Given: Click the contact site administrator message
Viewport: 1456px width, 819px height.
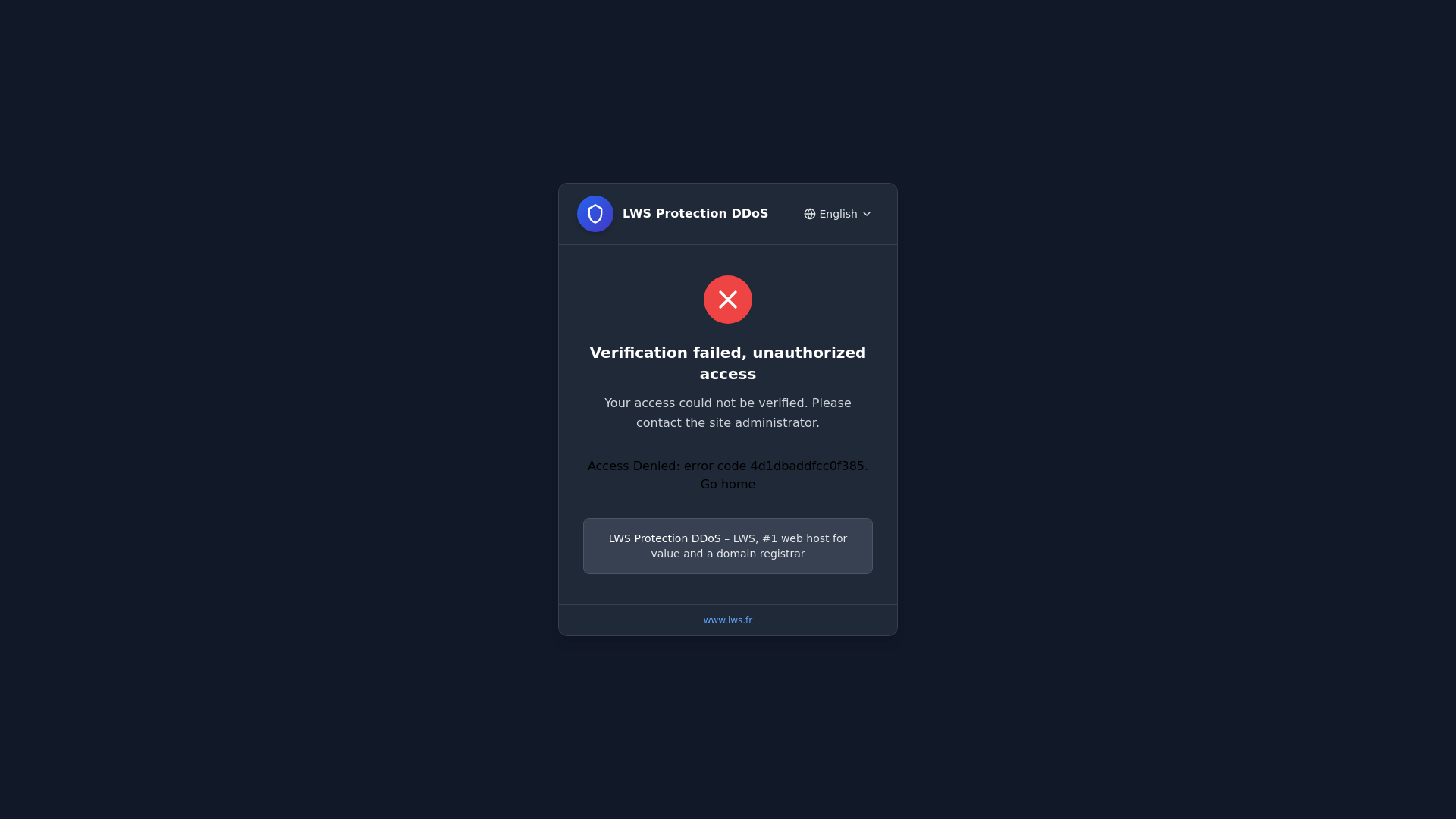Looking at the screenshot, I should click(x=728, y=413).
